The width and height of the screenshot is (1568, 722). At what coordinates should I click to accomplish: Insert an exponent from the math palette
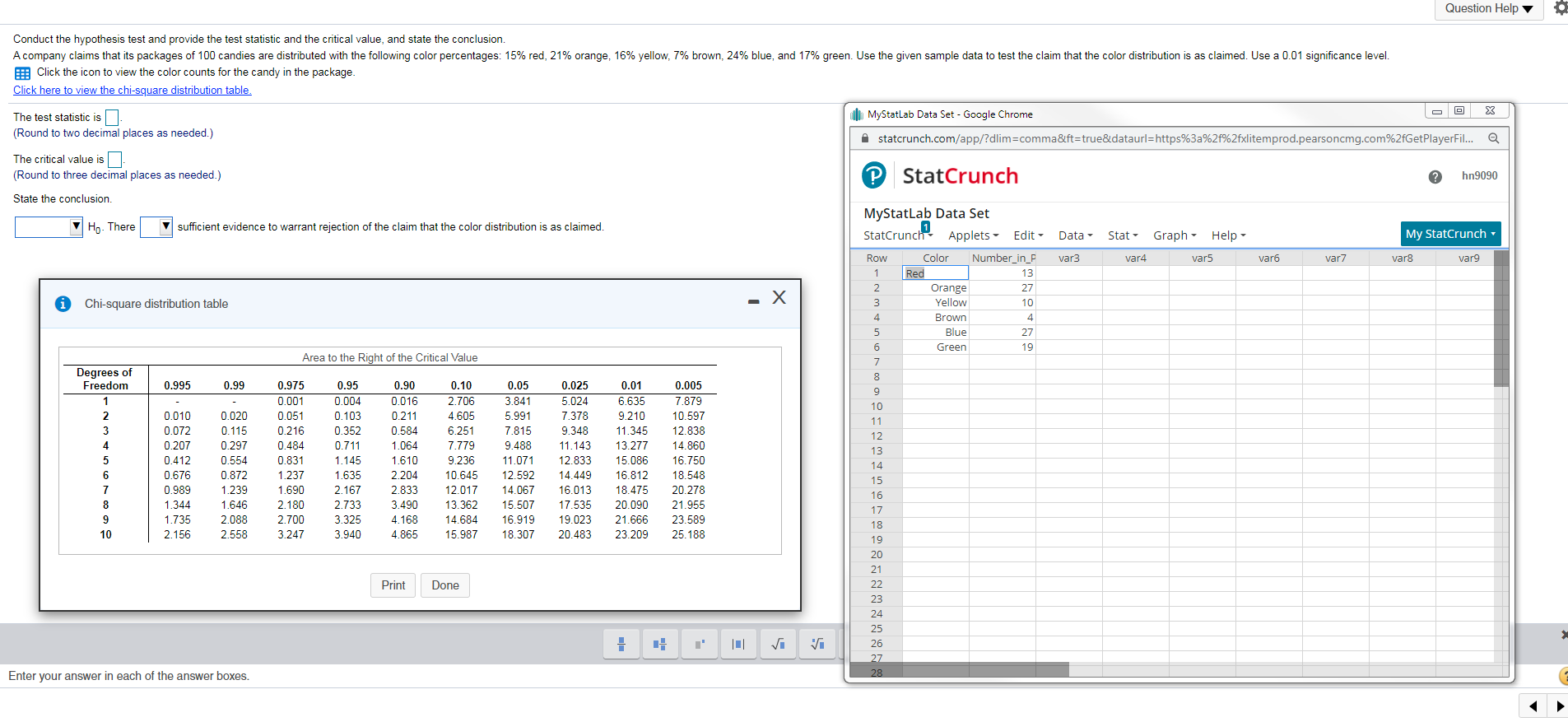(700, 644)
